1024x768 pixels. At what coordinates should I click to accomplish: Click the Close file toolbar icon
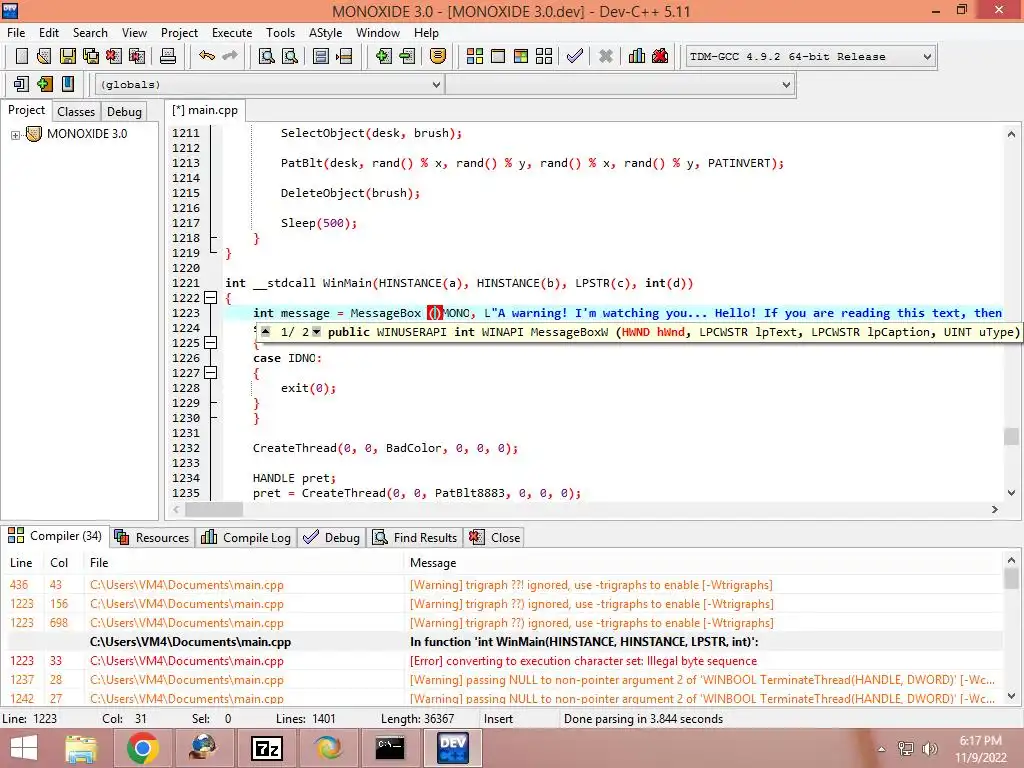click(114, 56)
